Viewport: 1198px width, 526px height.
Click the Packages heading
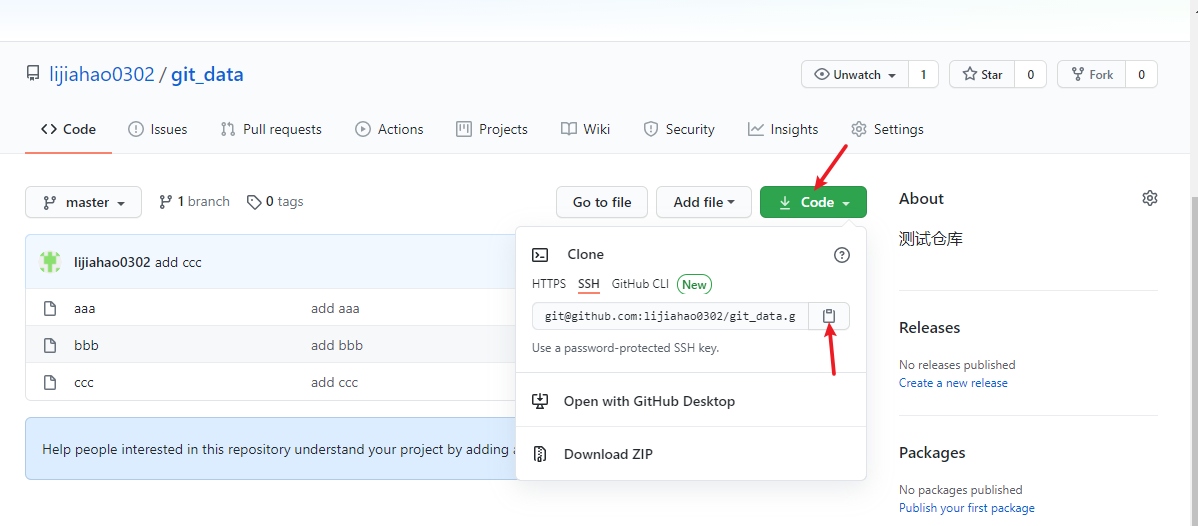pyautogui.click(x=932, y=453)
